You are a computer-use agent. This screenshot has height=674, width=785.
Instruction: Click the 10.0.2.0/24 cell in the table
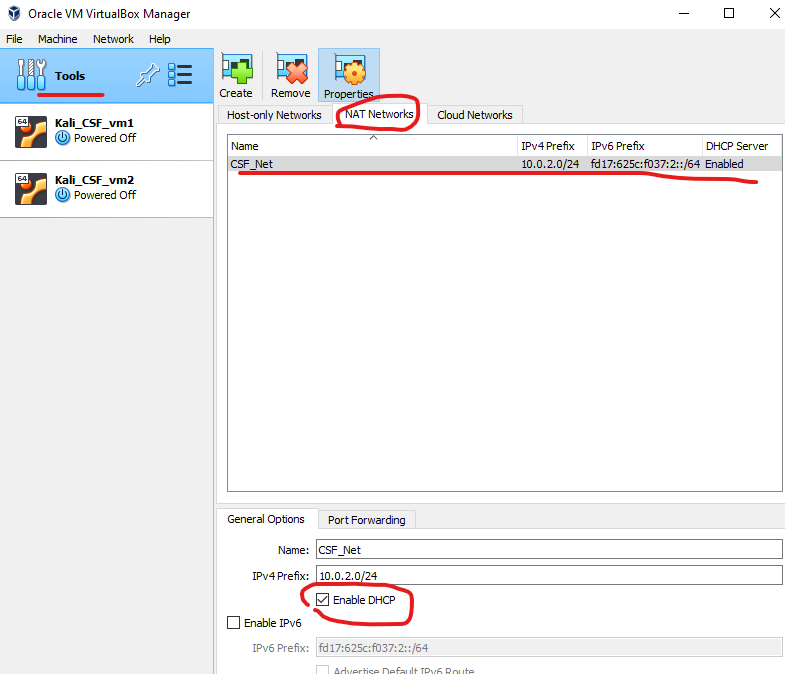tap(550, 164)
